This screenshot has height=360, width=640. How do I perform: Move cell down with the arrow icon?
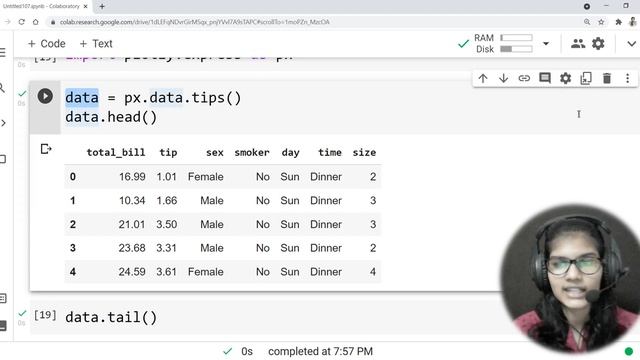coord(503,78)
